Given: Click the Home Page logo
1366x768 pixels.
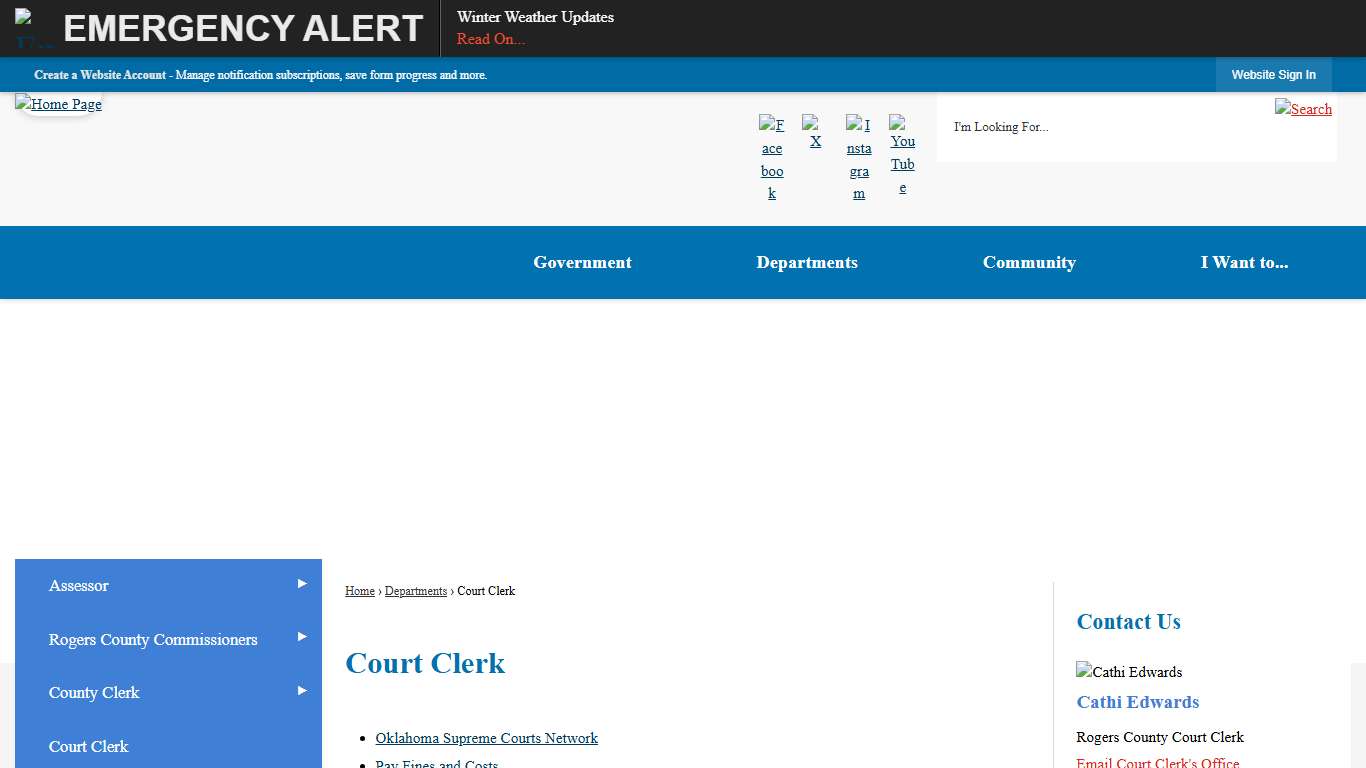Looking at the screenshot, I should [x=58, y=104].
